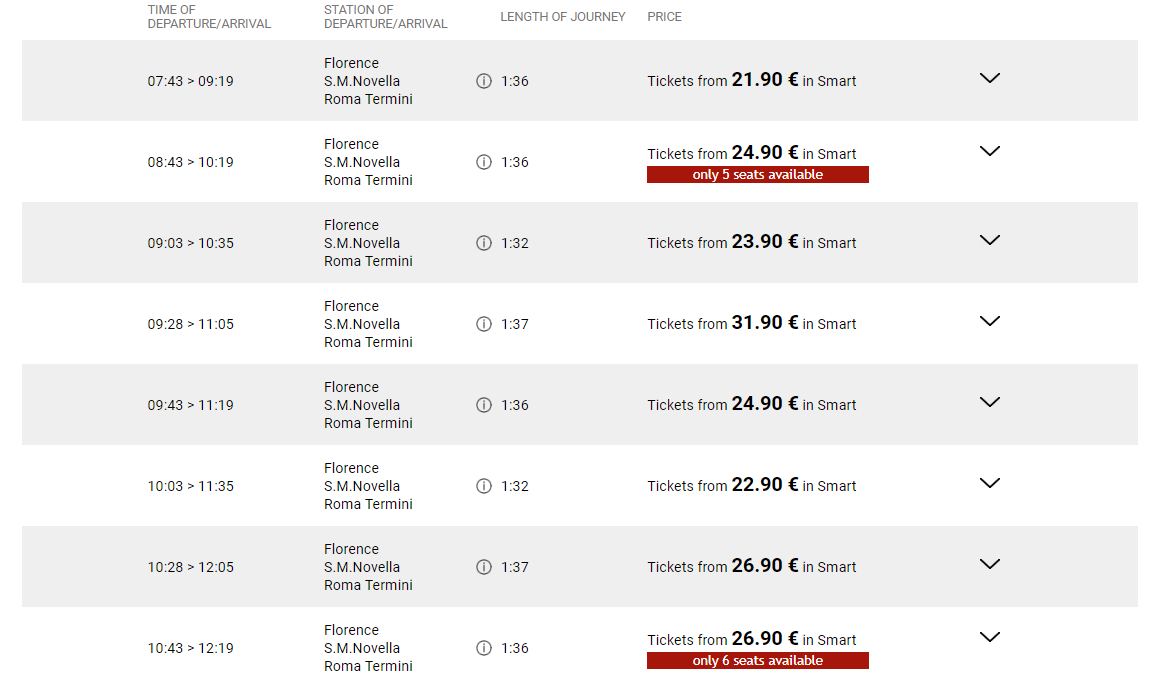Click info icon for 07:43 train
The width and height of the screenshot is (1157, 682).
click(x=484, y=81)
